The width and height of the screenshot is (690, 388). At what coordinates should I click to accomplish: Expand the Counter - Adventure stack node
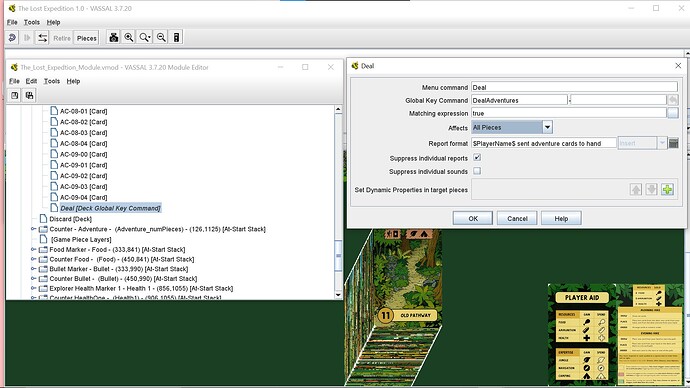[33, 229]
